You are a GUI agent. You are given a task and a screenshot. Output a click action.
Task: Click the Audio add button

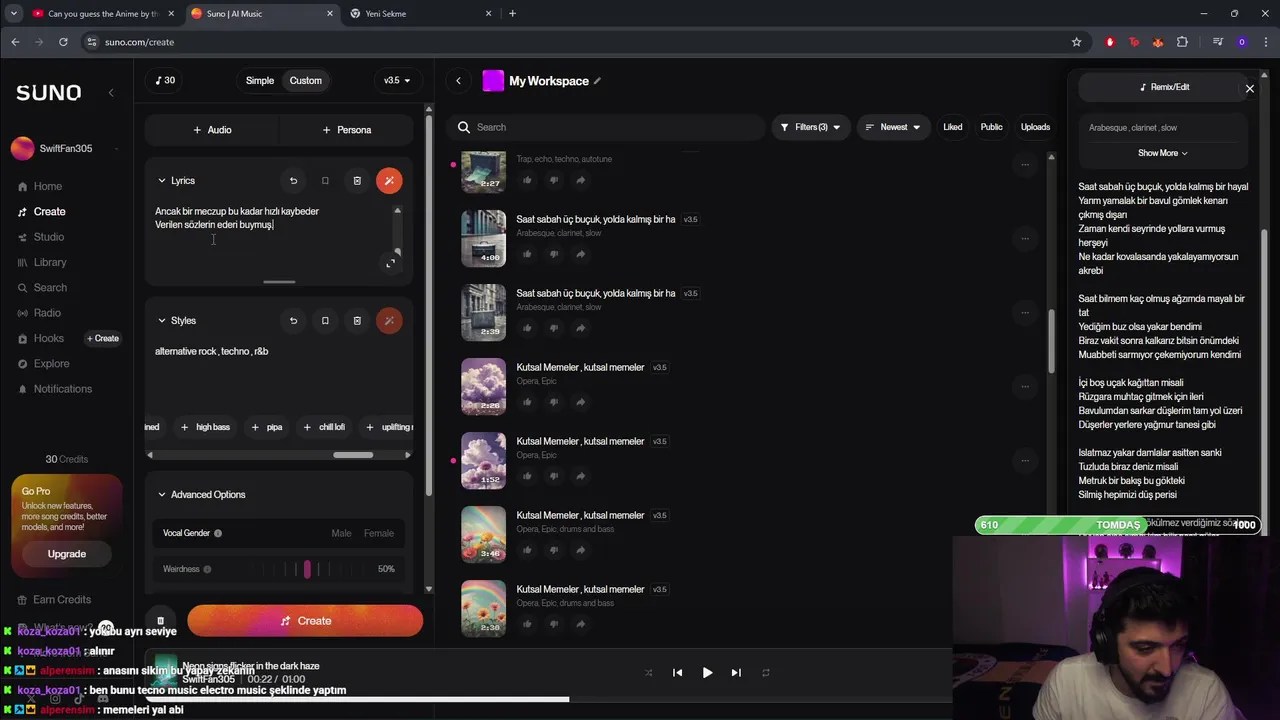tap(212, 130)
